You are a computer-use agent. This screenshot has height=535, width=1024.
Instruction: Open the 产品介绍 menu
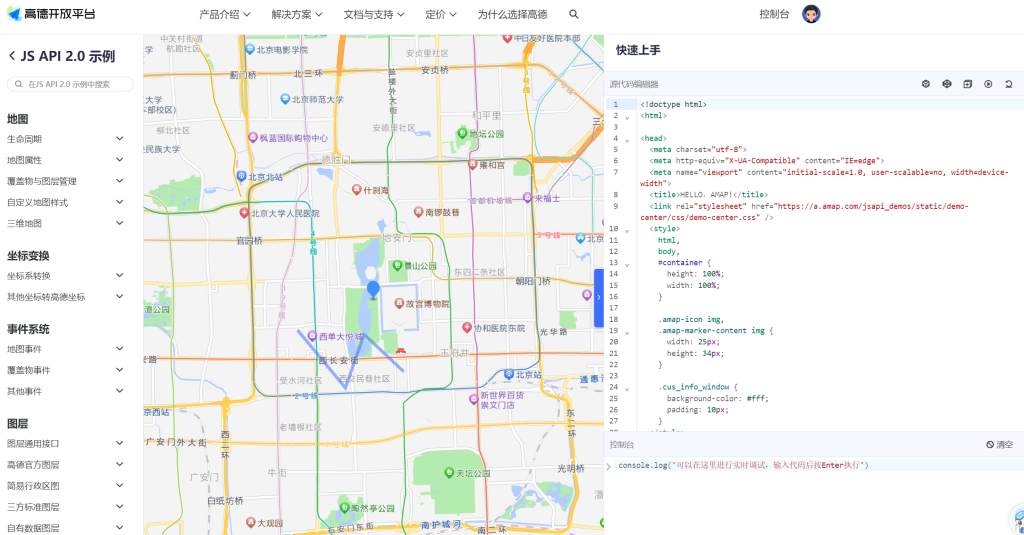coord(225,14)
